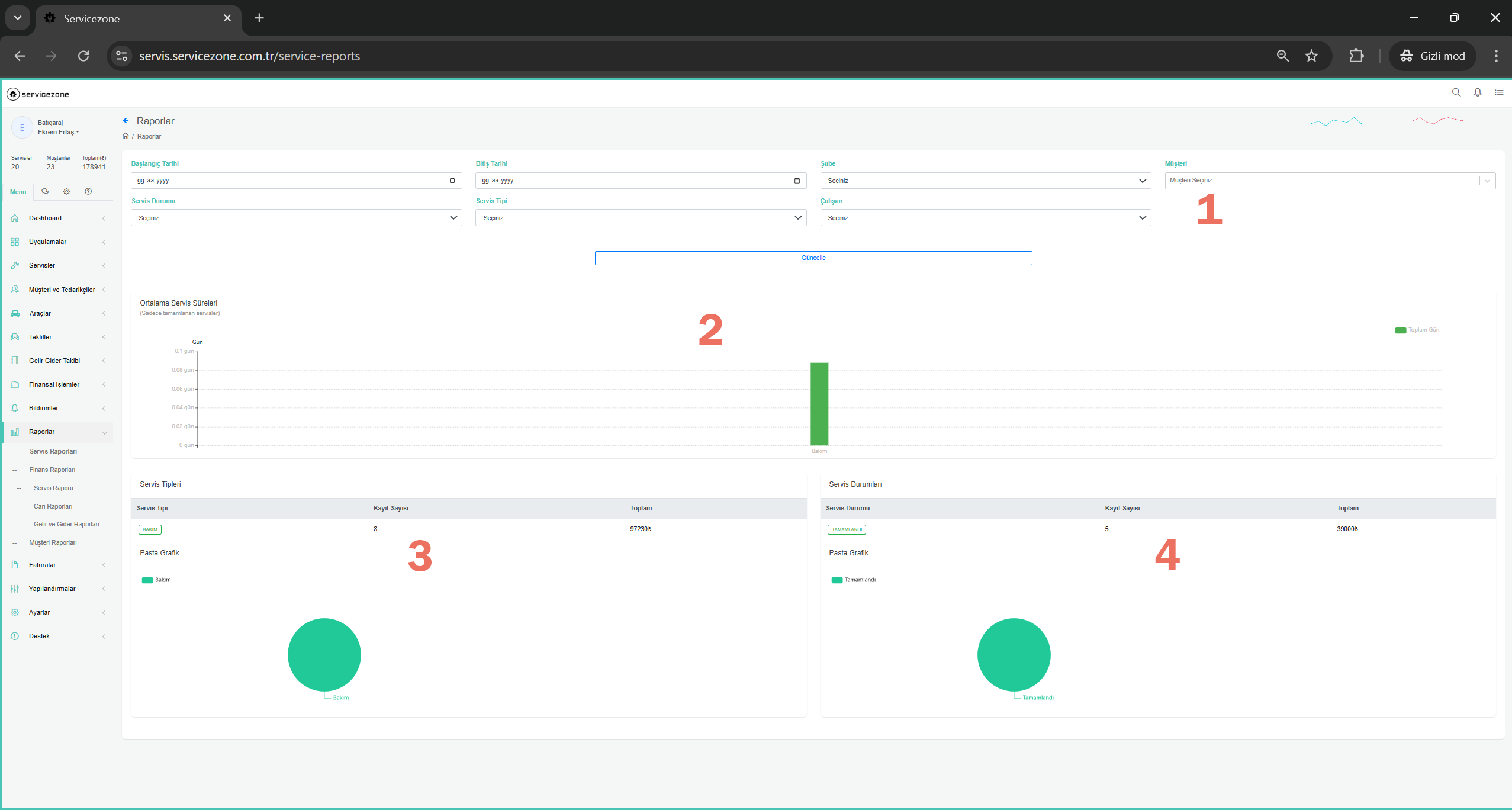1512x810 pixels.
Task: Open calendar picker for Bitiş Tarihi
Action: [797, 181]
